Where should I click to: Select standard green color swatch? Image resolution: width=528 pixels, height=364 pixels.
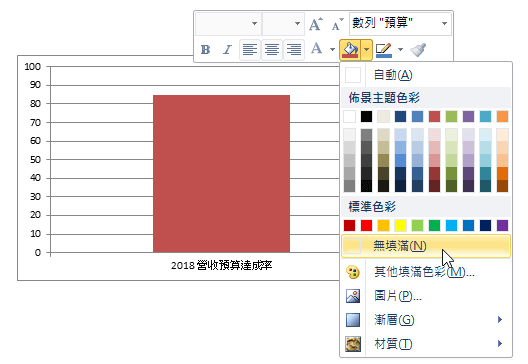tap(434, 225)
